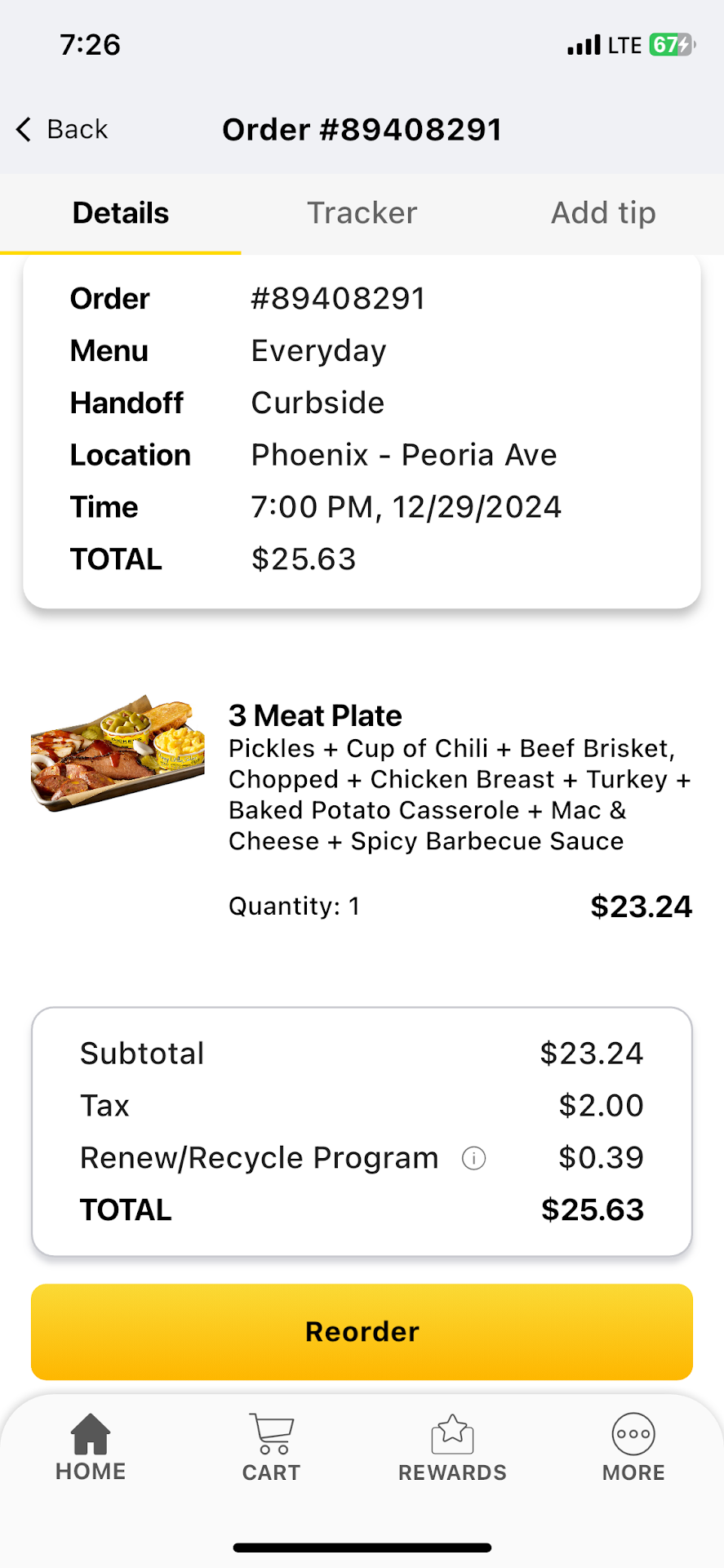Image resolution: width=724 pixels, height=1568 pixels.
Task: Open the Rewards star icon
Action: (x=452, y=1435)
